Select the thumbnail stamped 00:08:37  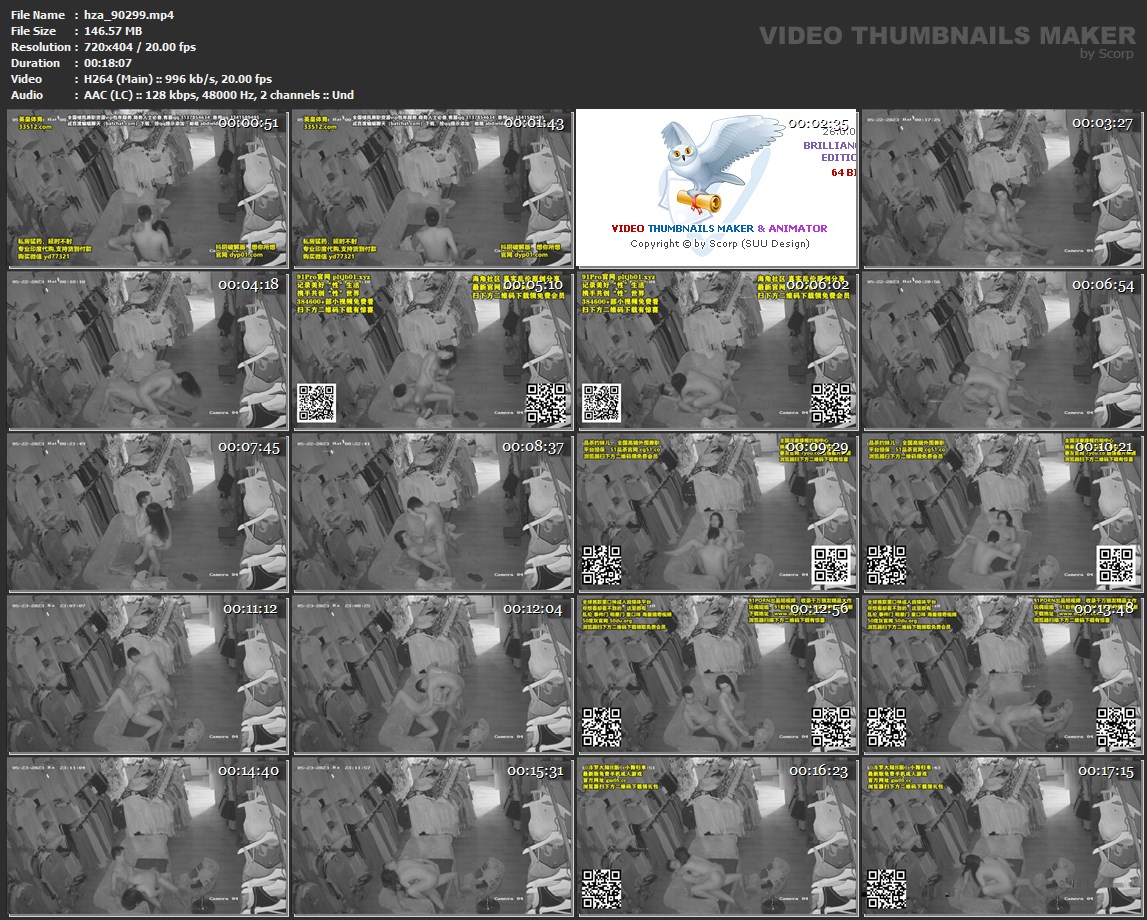432,513
